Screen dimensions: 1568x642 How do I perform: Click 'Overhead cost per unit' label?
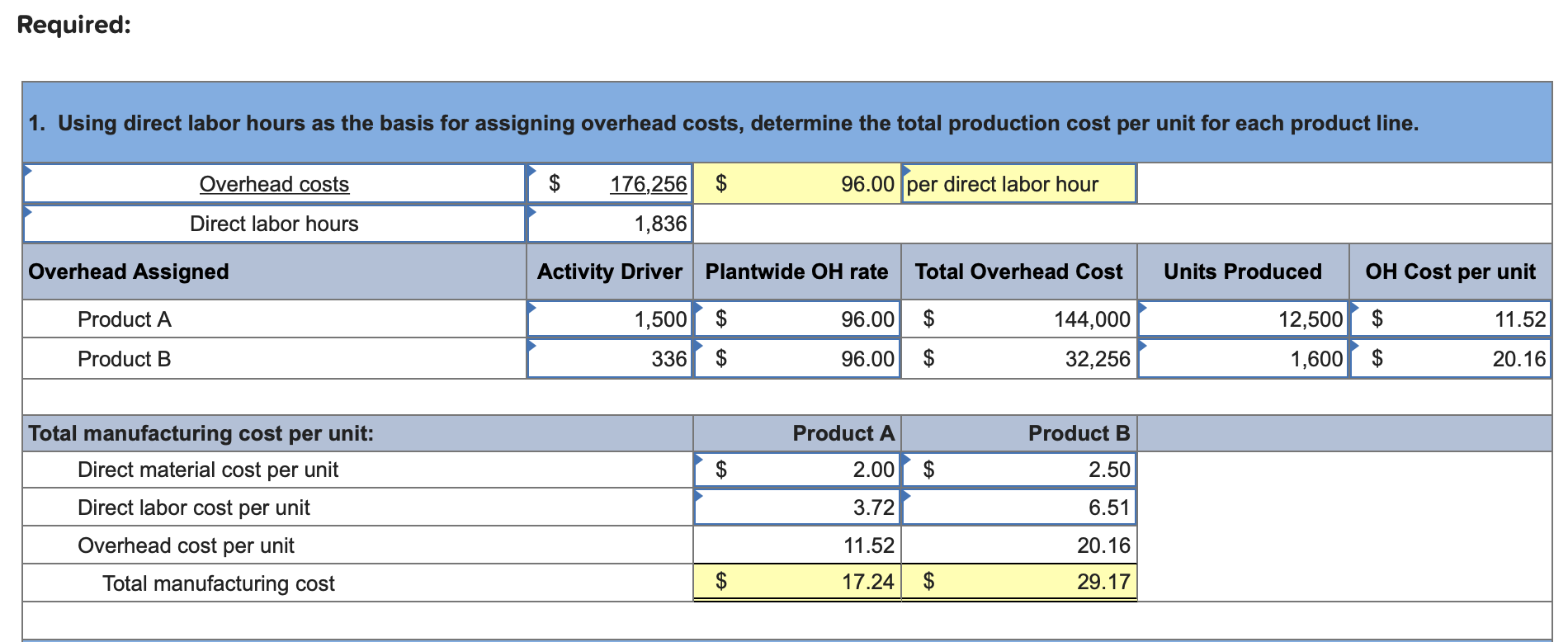(186, 545)
